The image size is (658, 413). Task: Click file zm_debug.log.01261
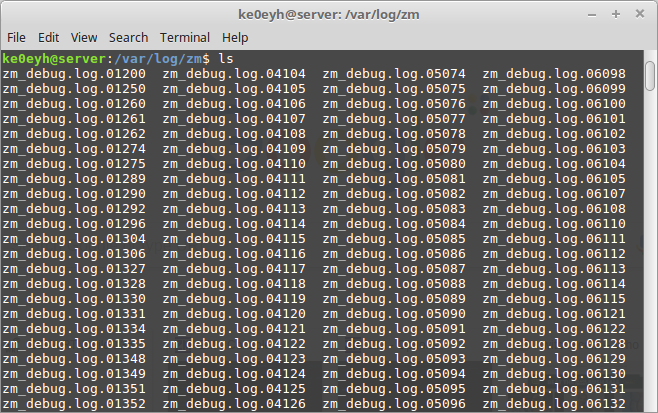click(74, 119)
